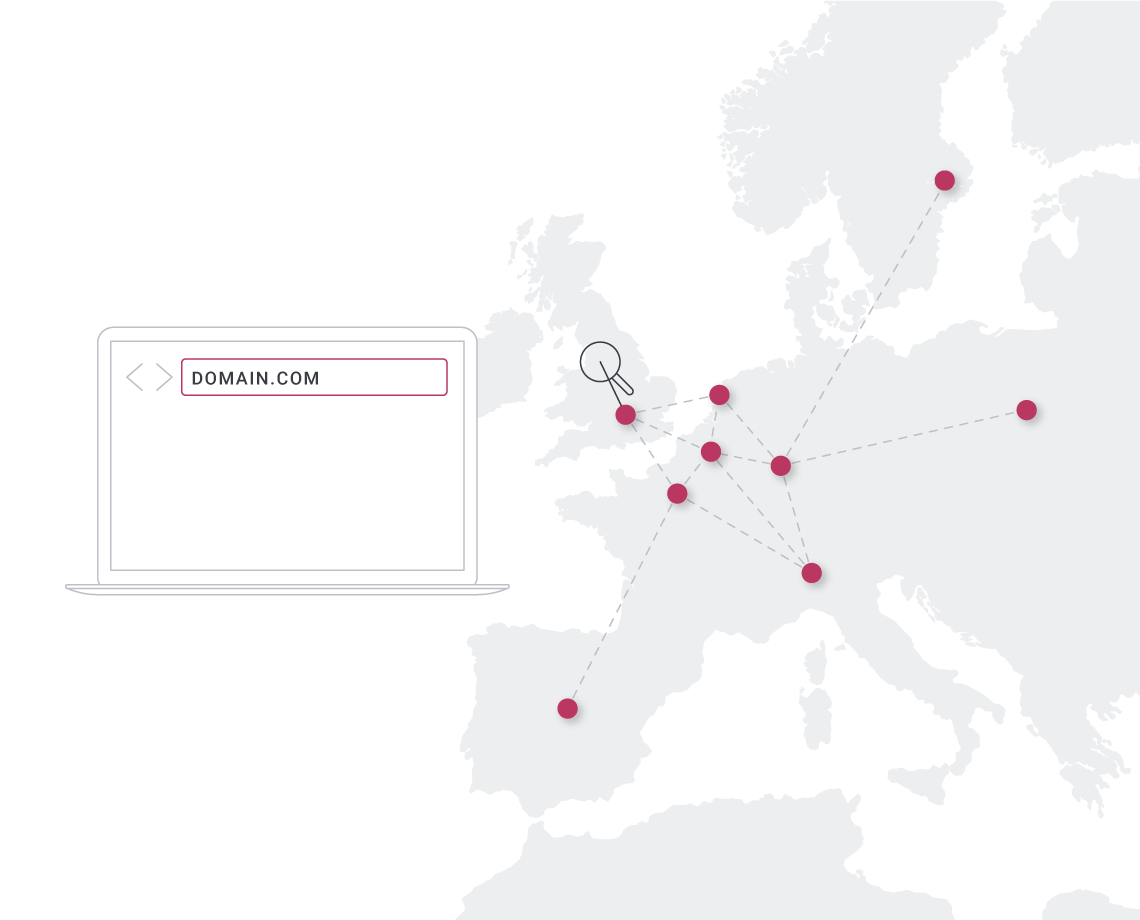Image resolution: width=1140 pixels, height=920 pixels.
Task: Select the Netherlands network node
Action: [719, 395]
